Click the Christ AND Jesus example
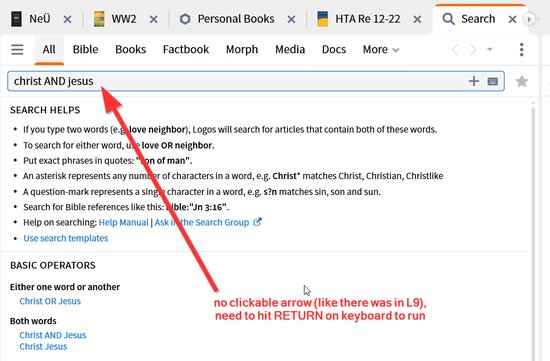550x361 pixels. coord(53,335)
